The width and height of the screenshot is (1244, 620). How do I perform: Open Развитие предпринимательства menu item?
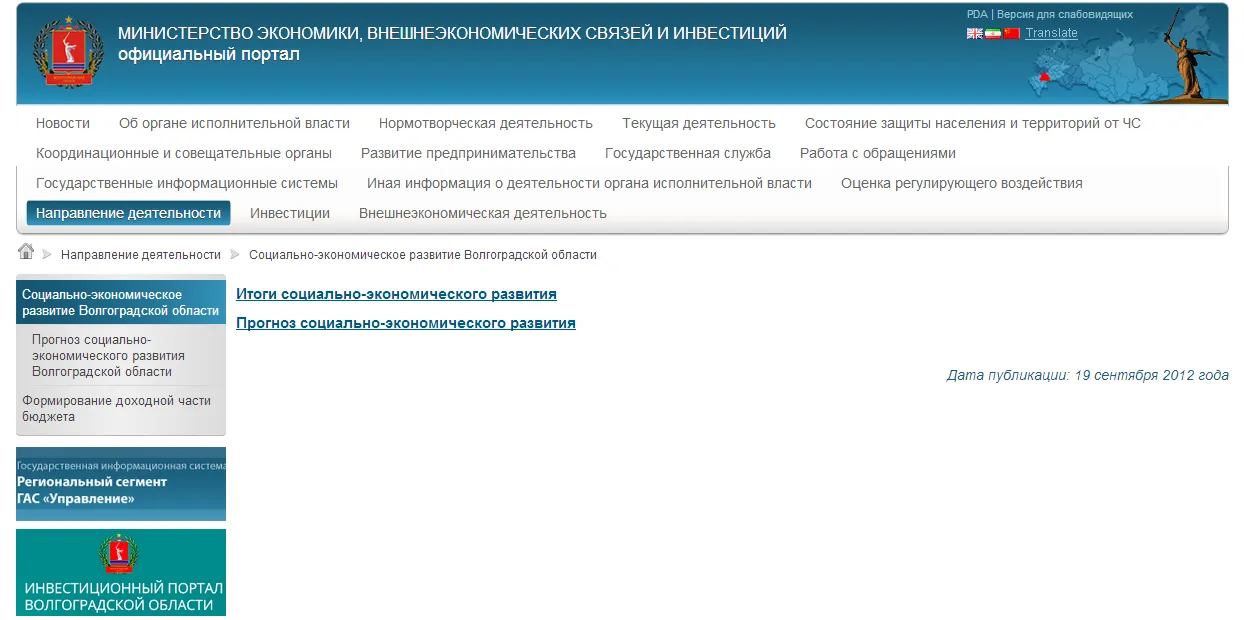(468, 153)
